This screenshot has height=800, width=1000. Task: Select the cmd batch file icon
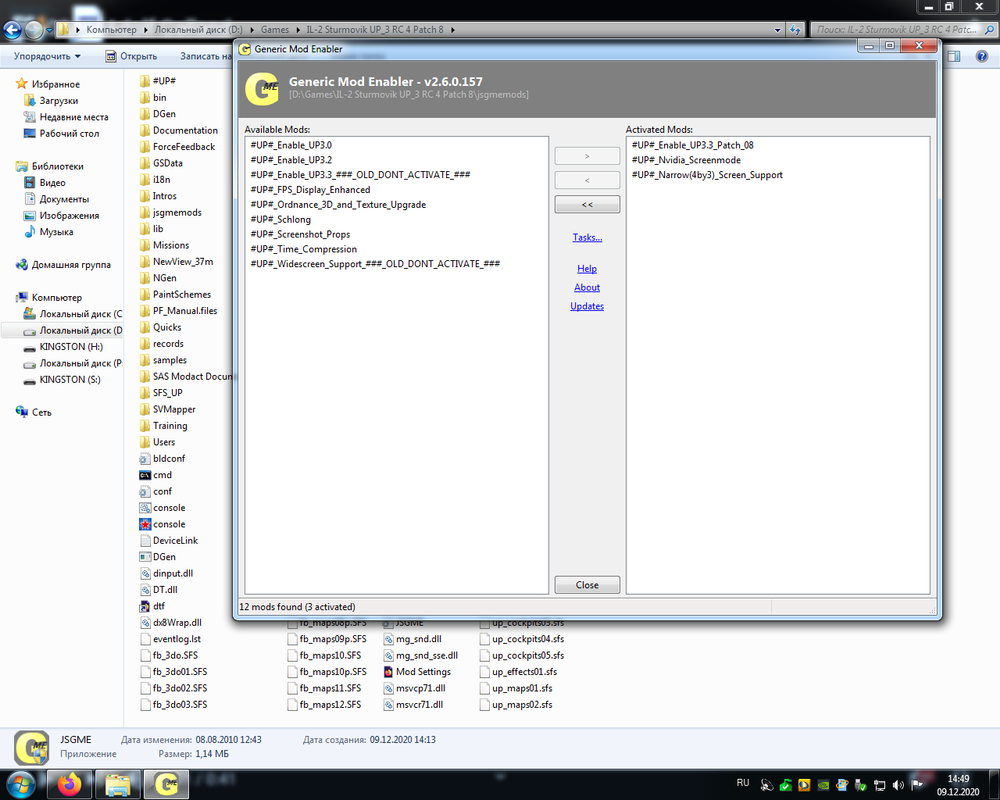pos(145,475)
